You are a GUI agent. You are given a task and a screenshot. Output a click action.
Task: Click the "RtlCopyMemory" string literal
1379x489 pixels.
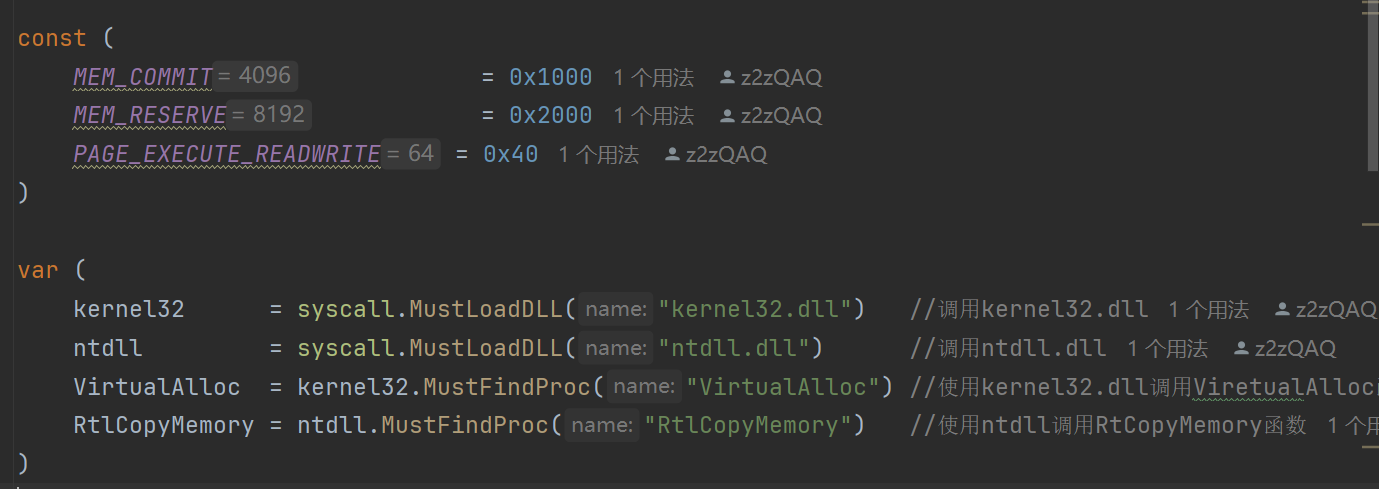pos(754,425)
